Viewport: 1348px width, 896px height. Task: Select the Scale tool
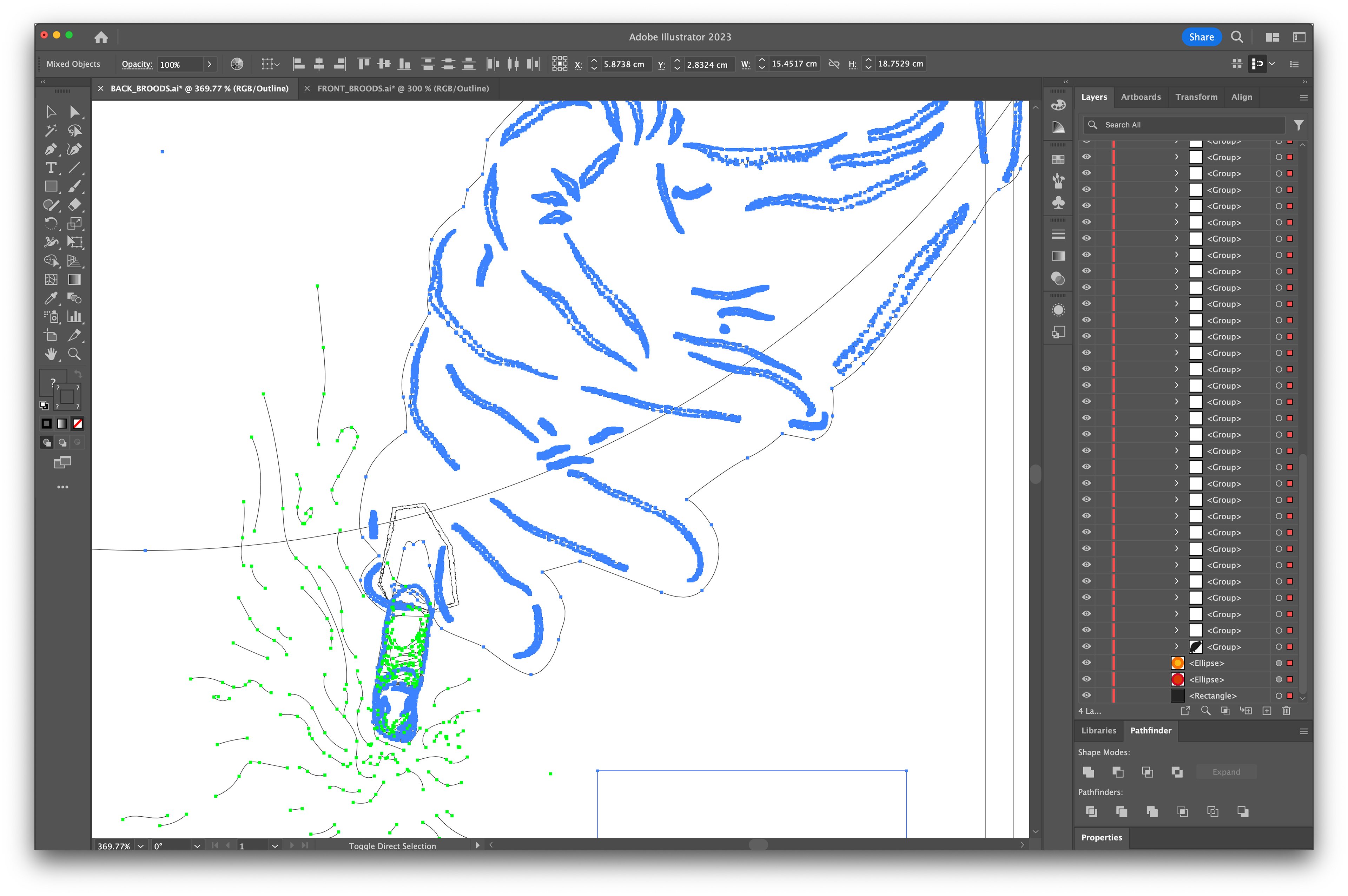pyautogui.click(x=74, y=223)
